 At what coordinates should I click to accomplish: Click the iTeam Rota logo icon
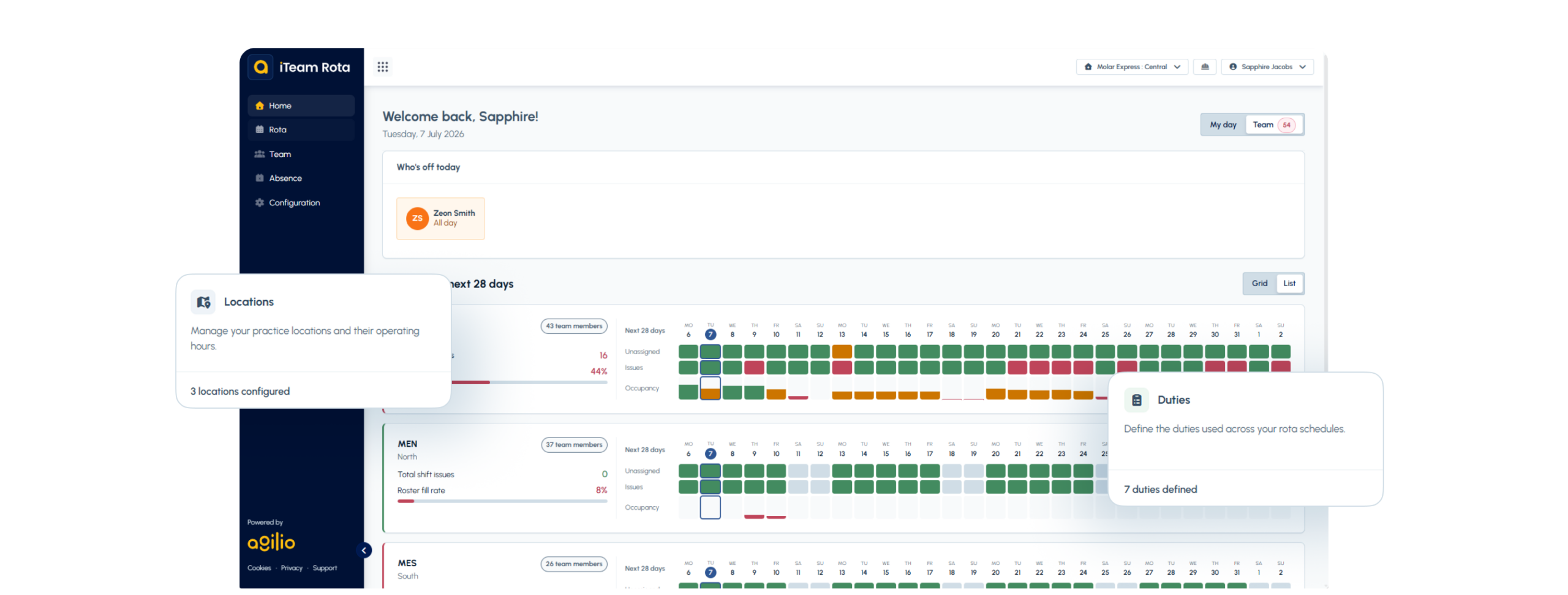[260, 67]
